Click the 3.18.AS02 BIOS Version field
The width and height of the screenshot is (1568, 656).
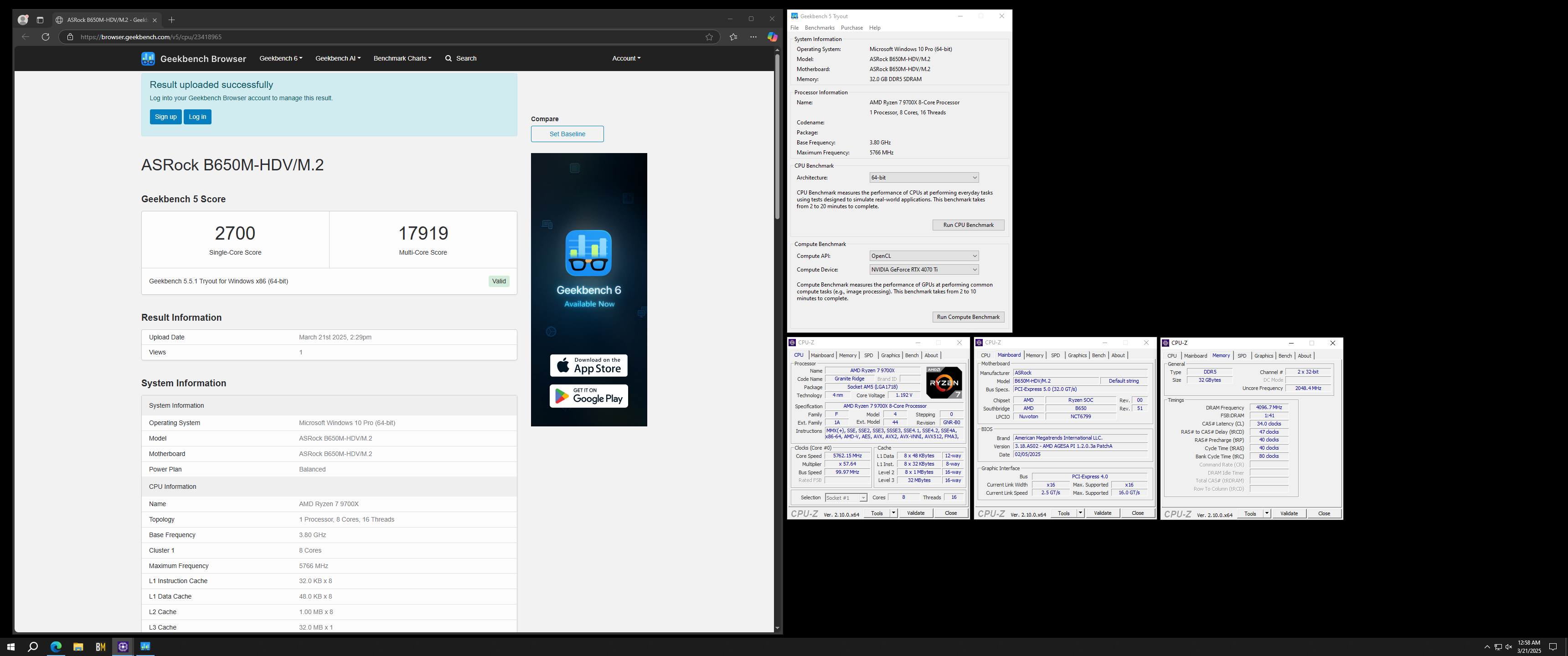click(x=1080, y=446)
